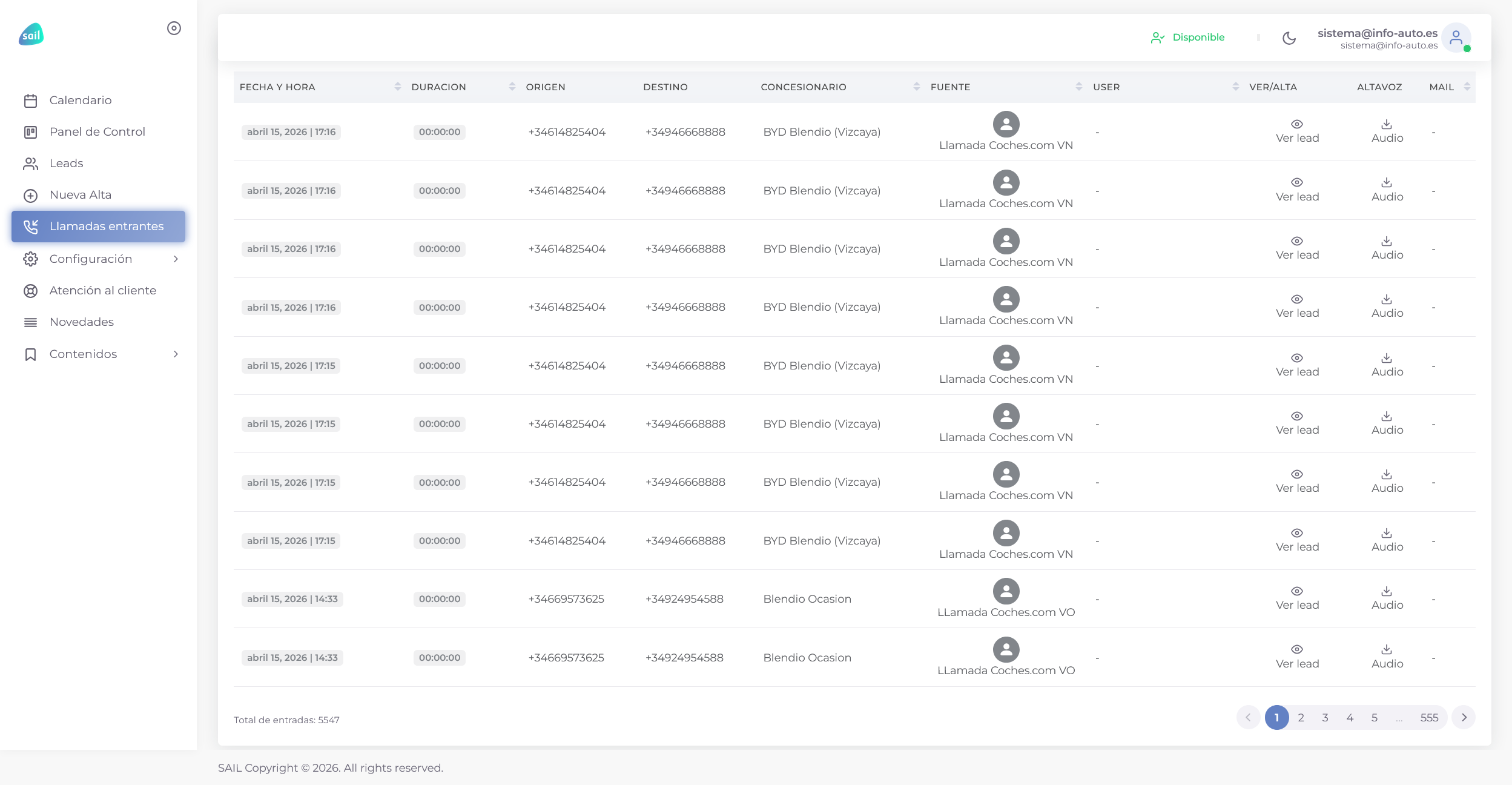1512x785 pixels.
Task: Download audio of second 17:16 row
Action: (1387, 190)
